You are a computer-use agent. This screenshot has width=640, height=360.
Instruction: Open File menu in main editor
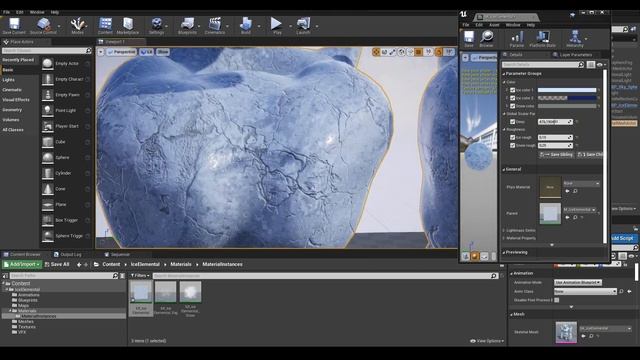(7, 12)
